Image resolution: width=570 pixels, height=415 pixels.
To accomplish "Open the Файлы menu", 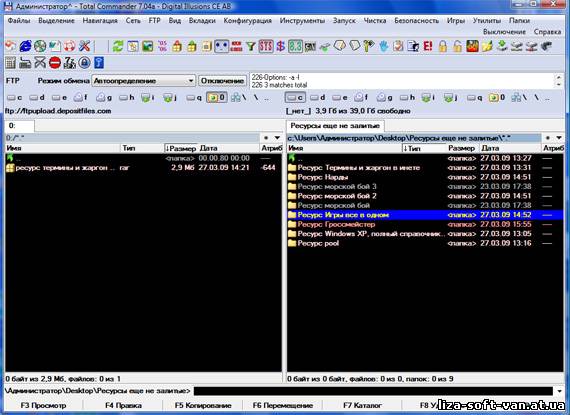I will click(x=19, y=21).
